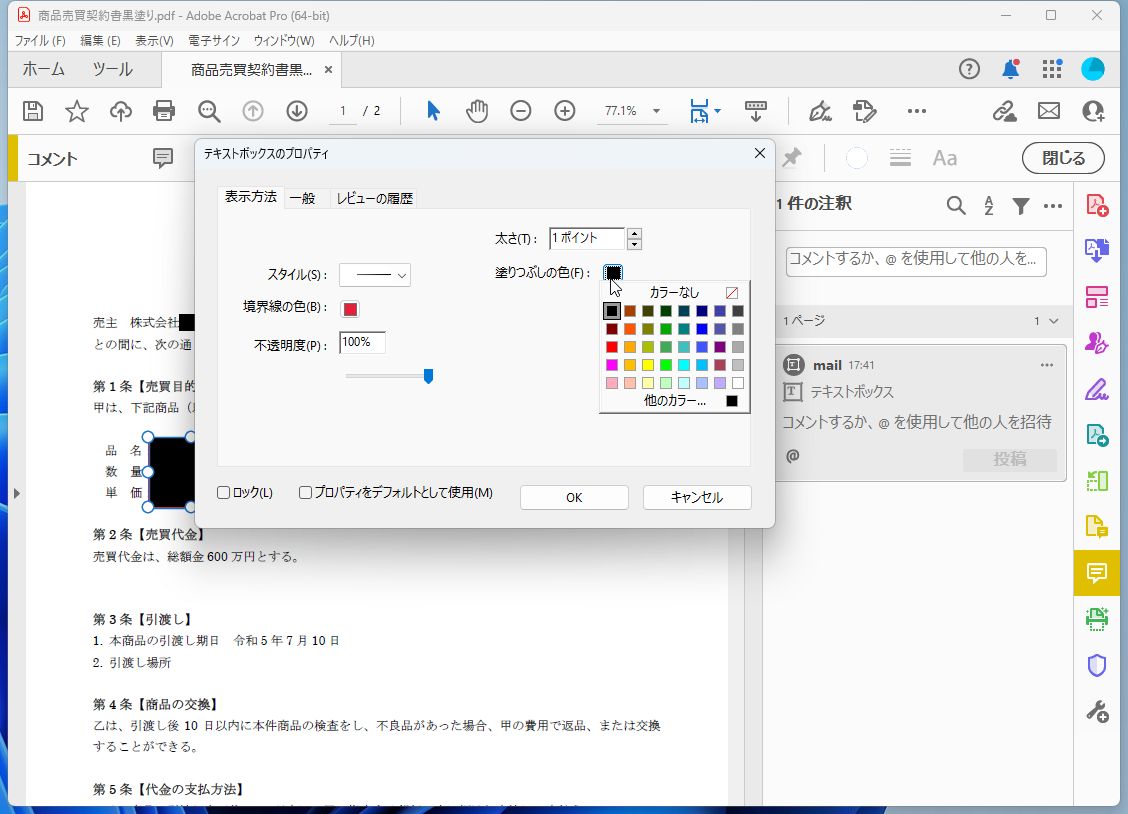Click the opacity slider handle
The width and height of the screenshot is (1128, 814).
[x=429, y=376]
